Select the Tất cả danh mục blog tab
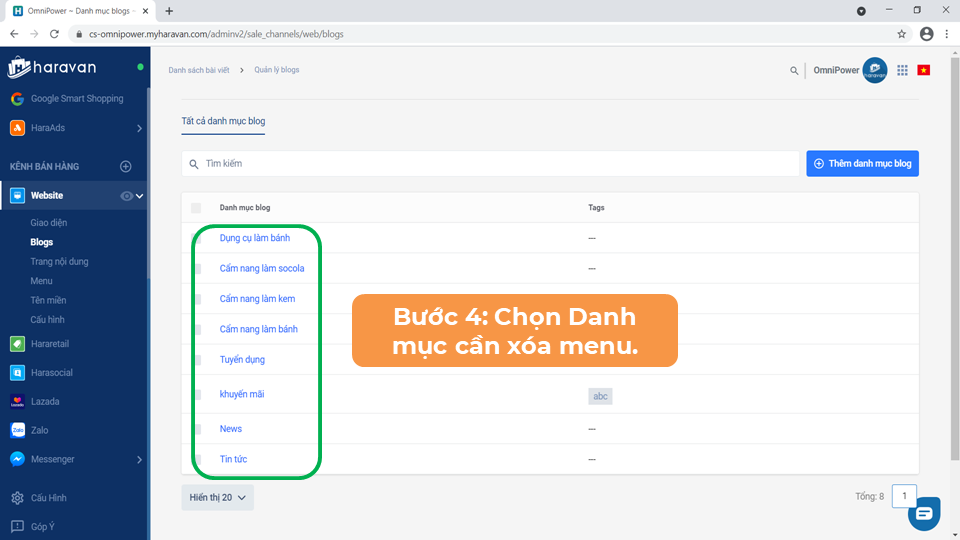This screenshot has height=540, width=960. (x=223, y=121)
